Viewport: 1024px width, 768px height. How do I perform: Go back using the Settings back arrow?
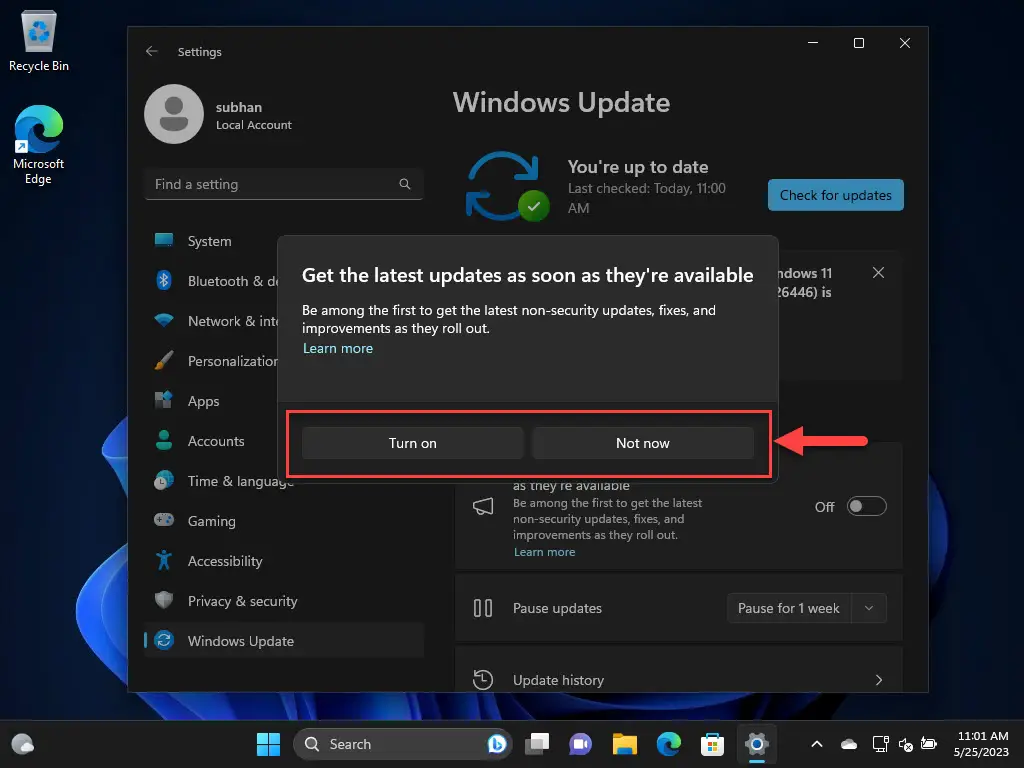click(152, 51)
